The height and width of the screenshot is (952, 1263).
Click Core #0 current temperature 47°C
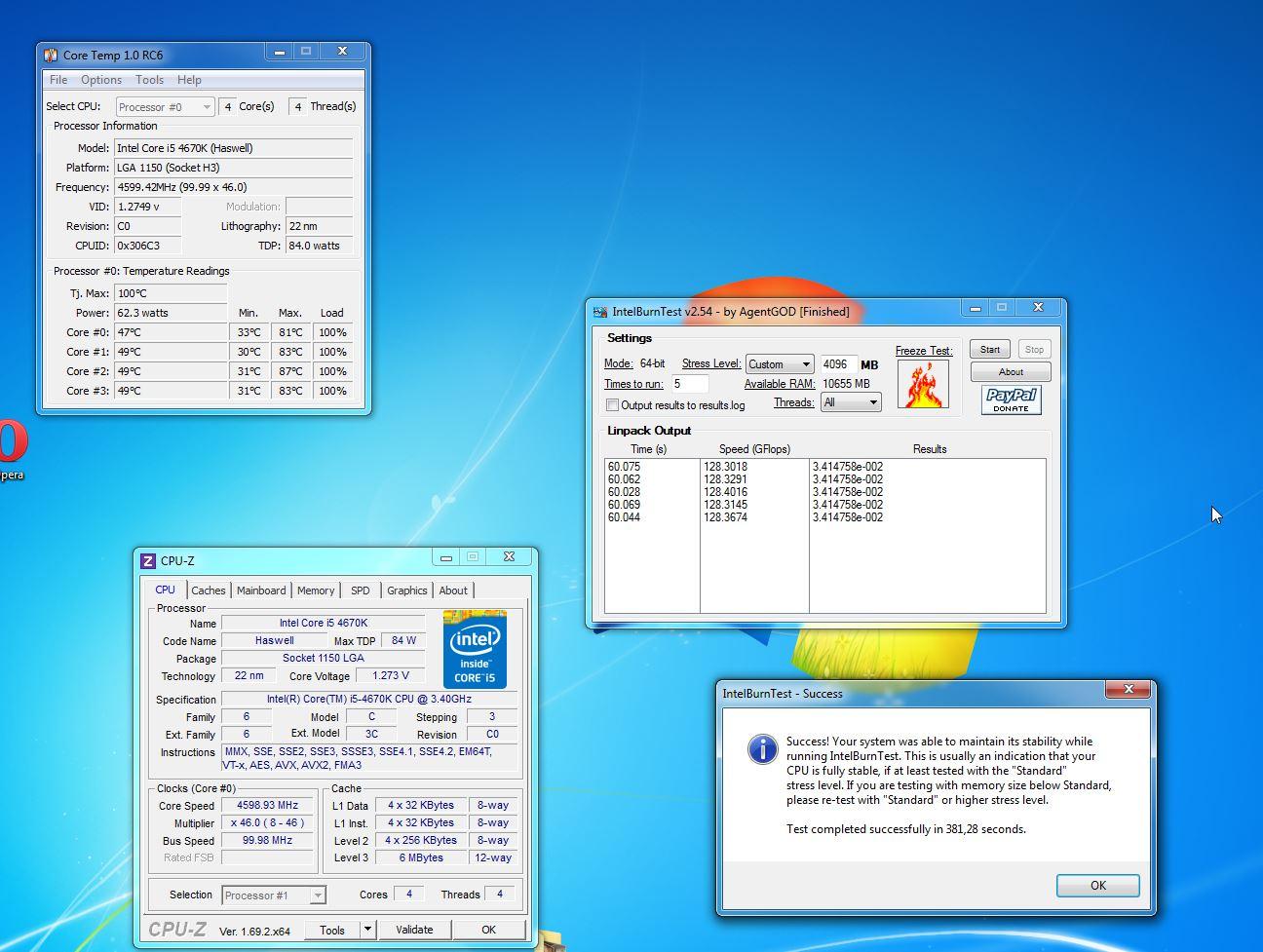point(171,332)
